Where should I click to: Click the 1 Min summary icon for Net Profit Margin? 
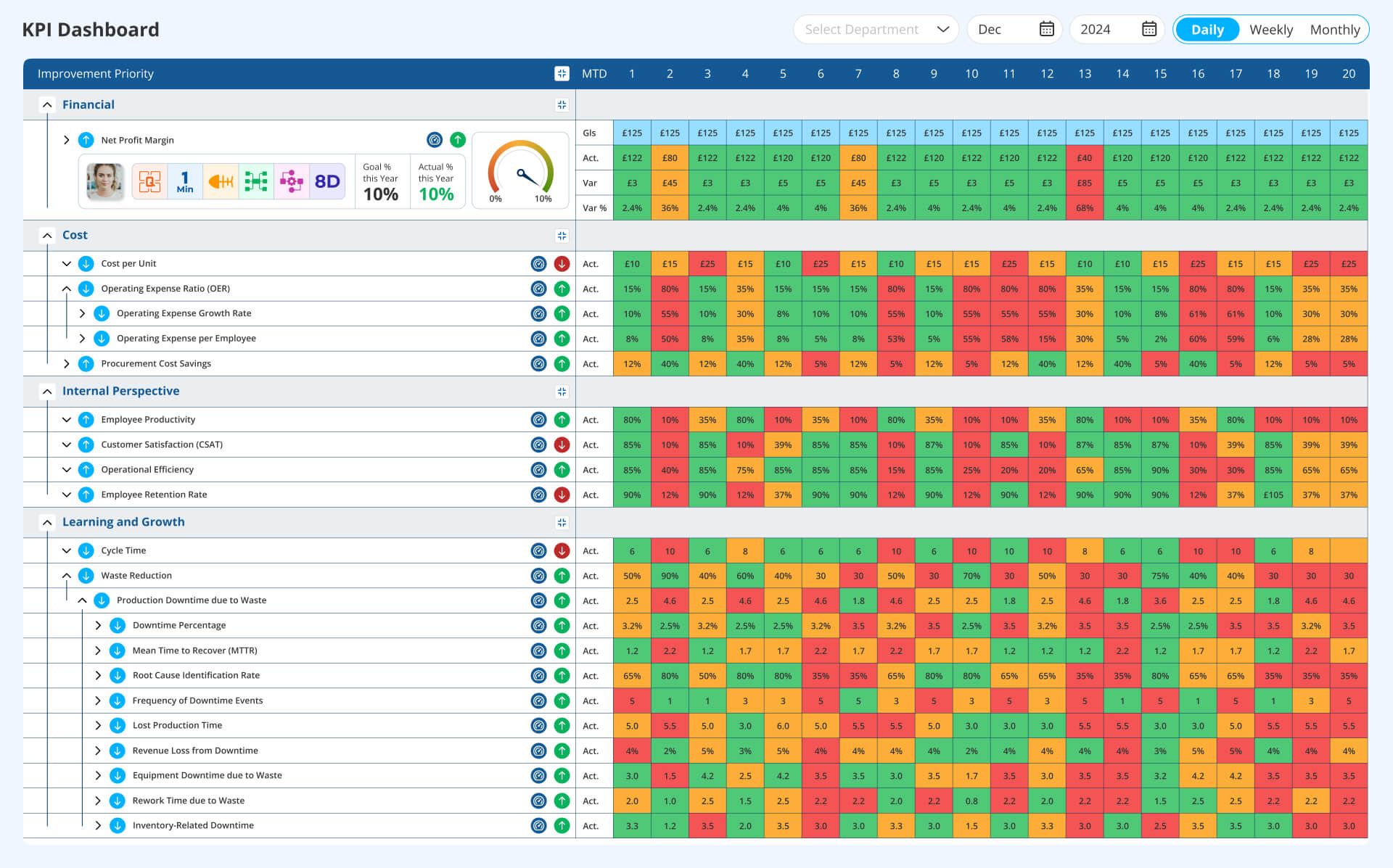pyautogui.click(x=185, y=181)
